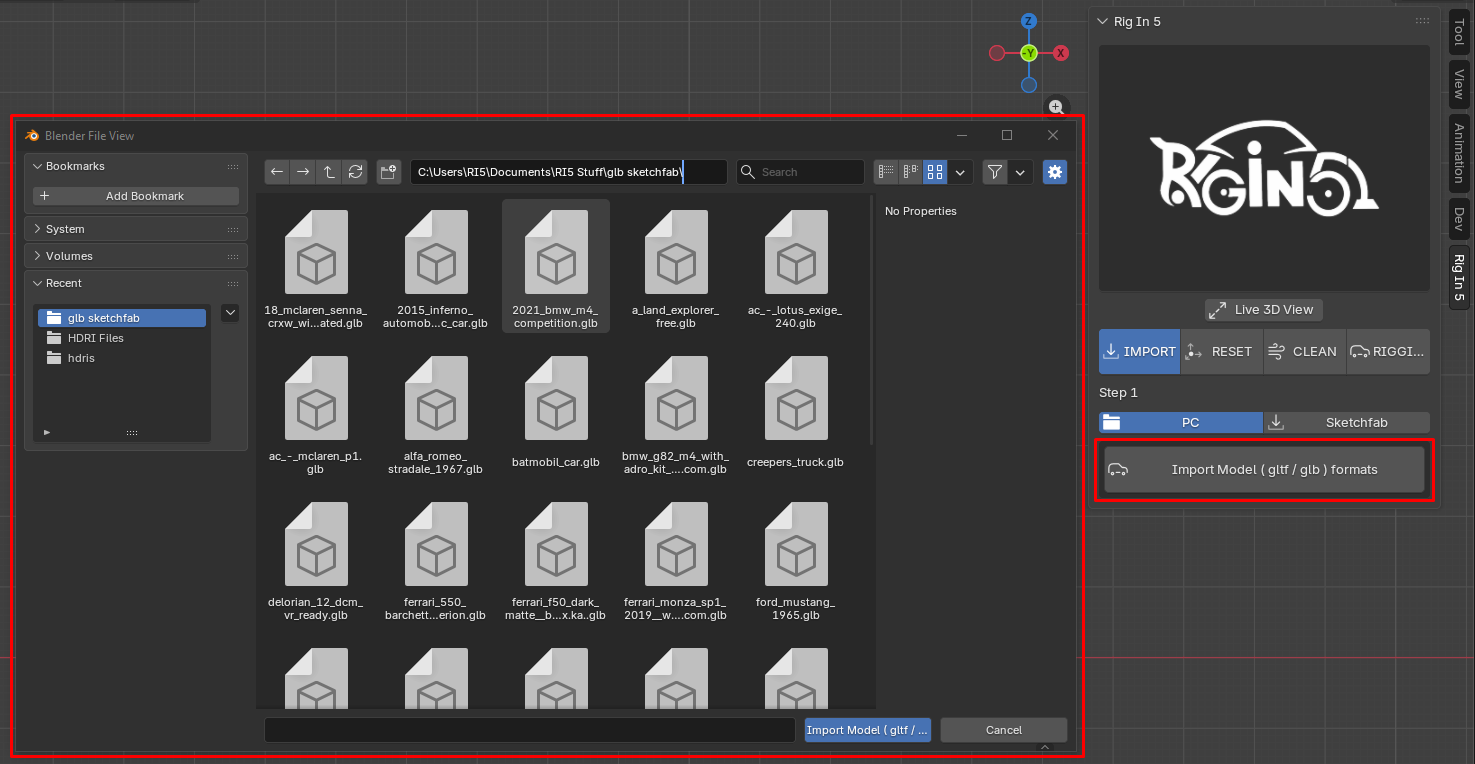
Task: Toggle the options gear region
Action: pyautogui.click(x=1055, y=172)
